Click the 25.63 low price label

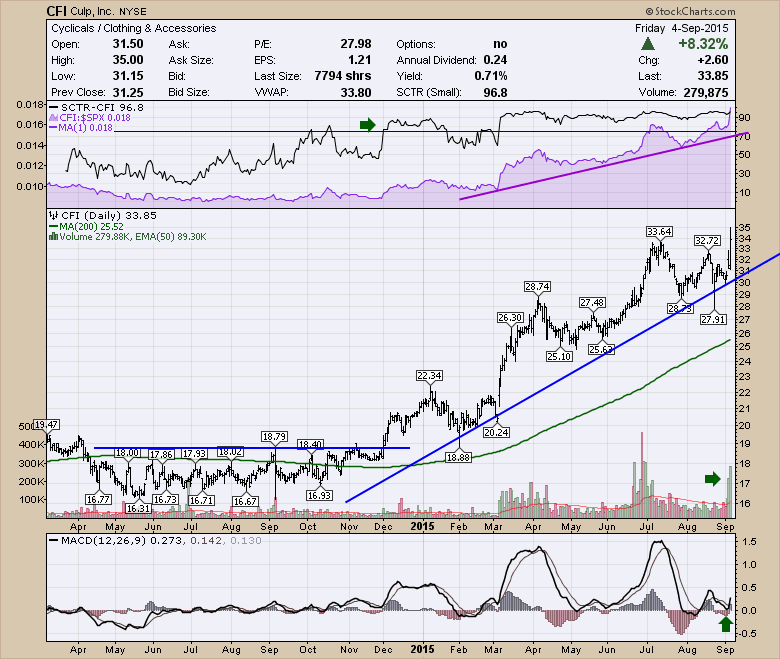pos(601,350)
